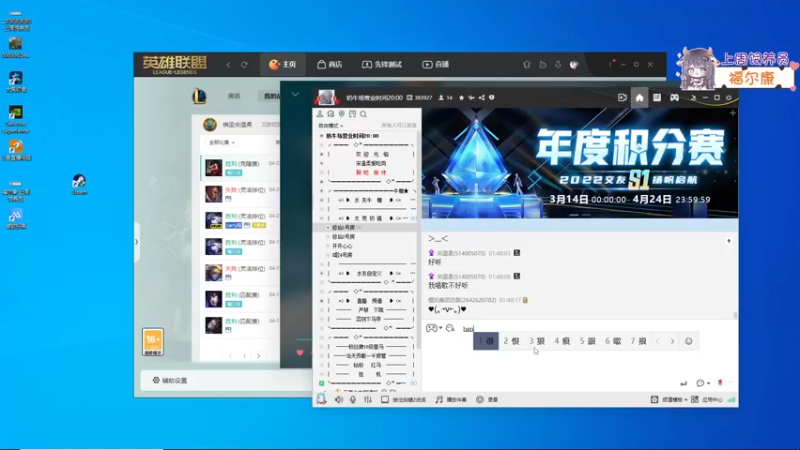This screenshot has height=450, width=800.
Task: Open the application center grid icon
Action: [694, 399]
